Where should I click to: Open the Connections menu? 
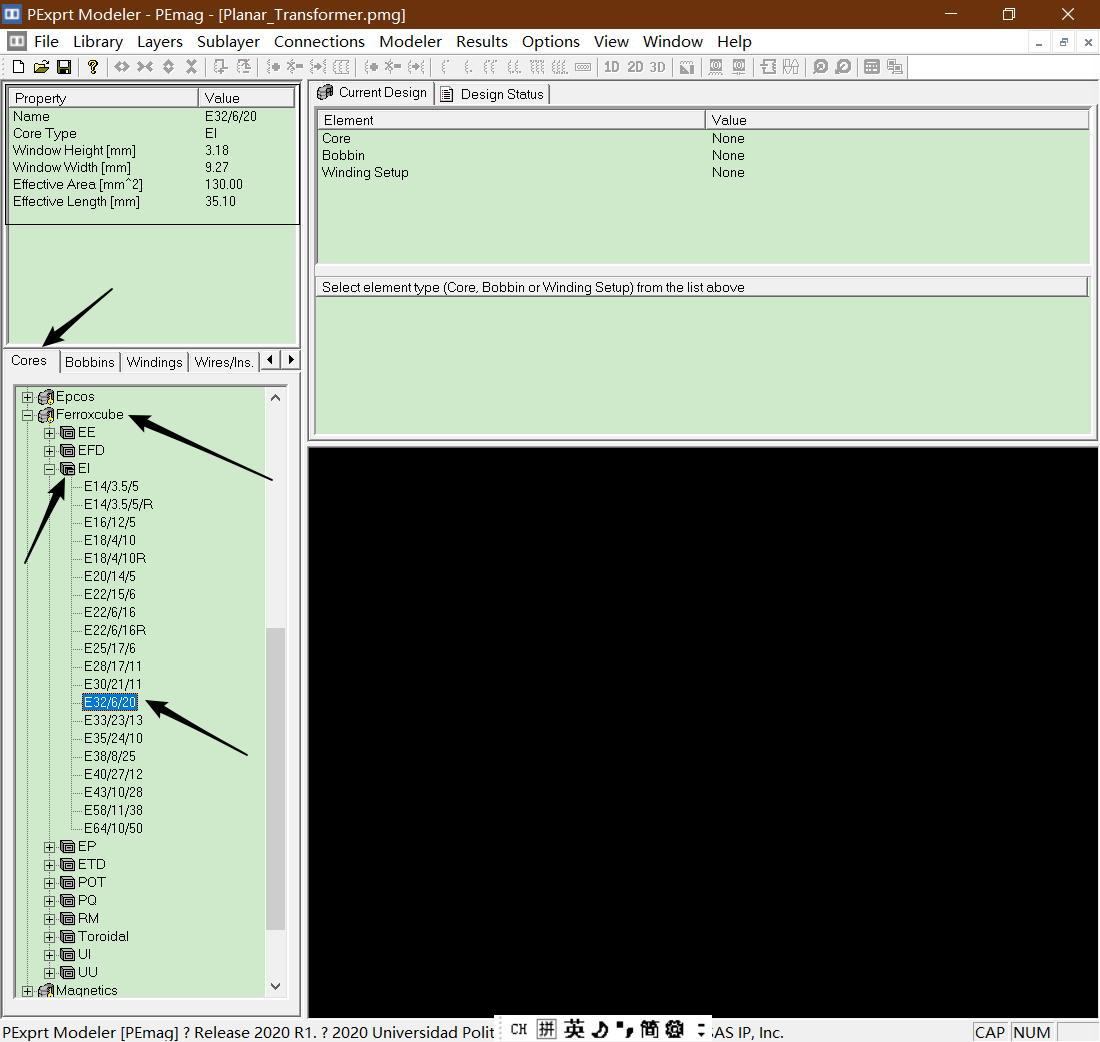click(319, 41)
